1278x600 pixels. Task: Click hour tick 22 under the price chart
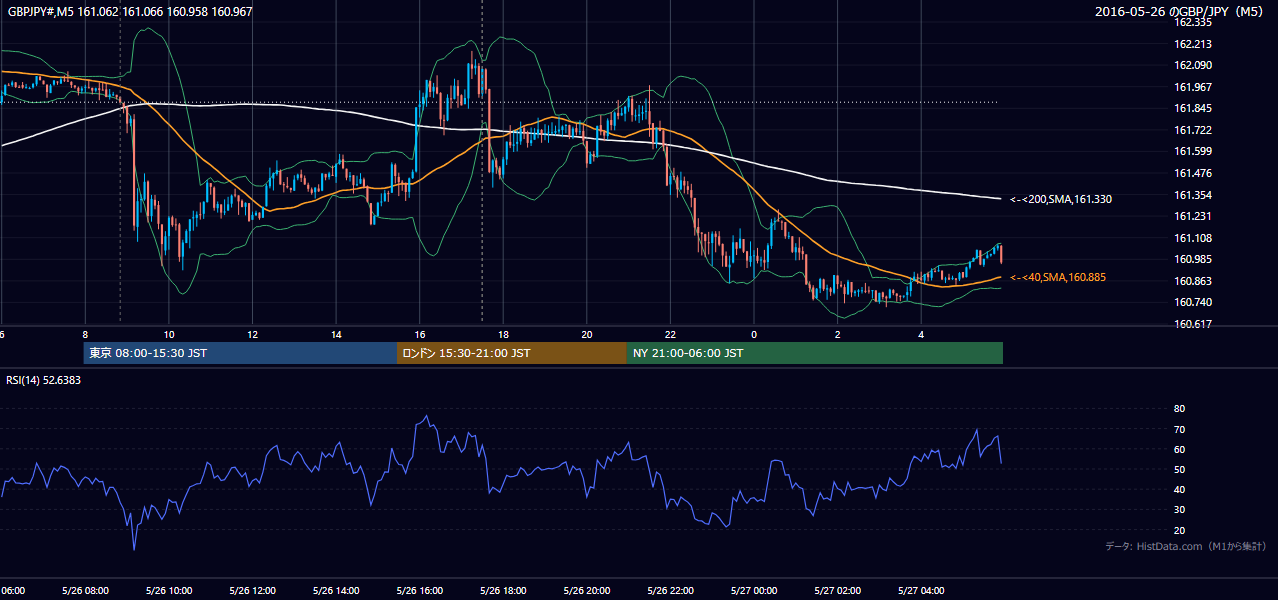(670, 334)
